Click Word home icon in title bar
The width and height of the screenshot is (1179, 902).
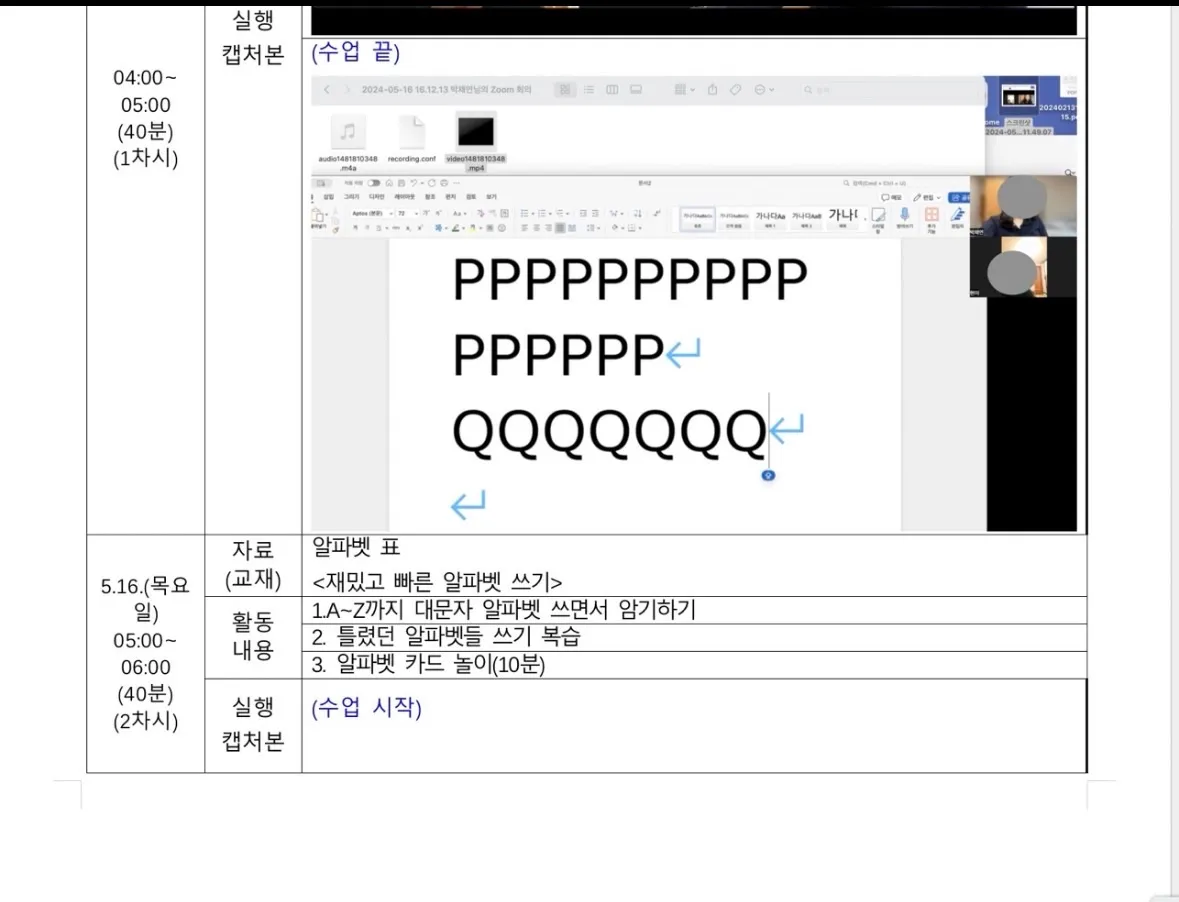389,183
